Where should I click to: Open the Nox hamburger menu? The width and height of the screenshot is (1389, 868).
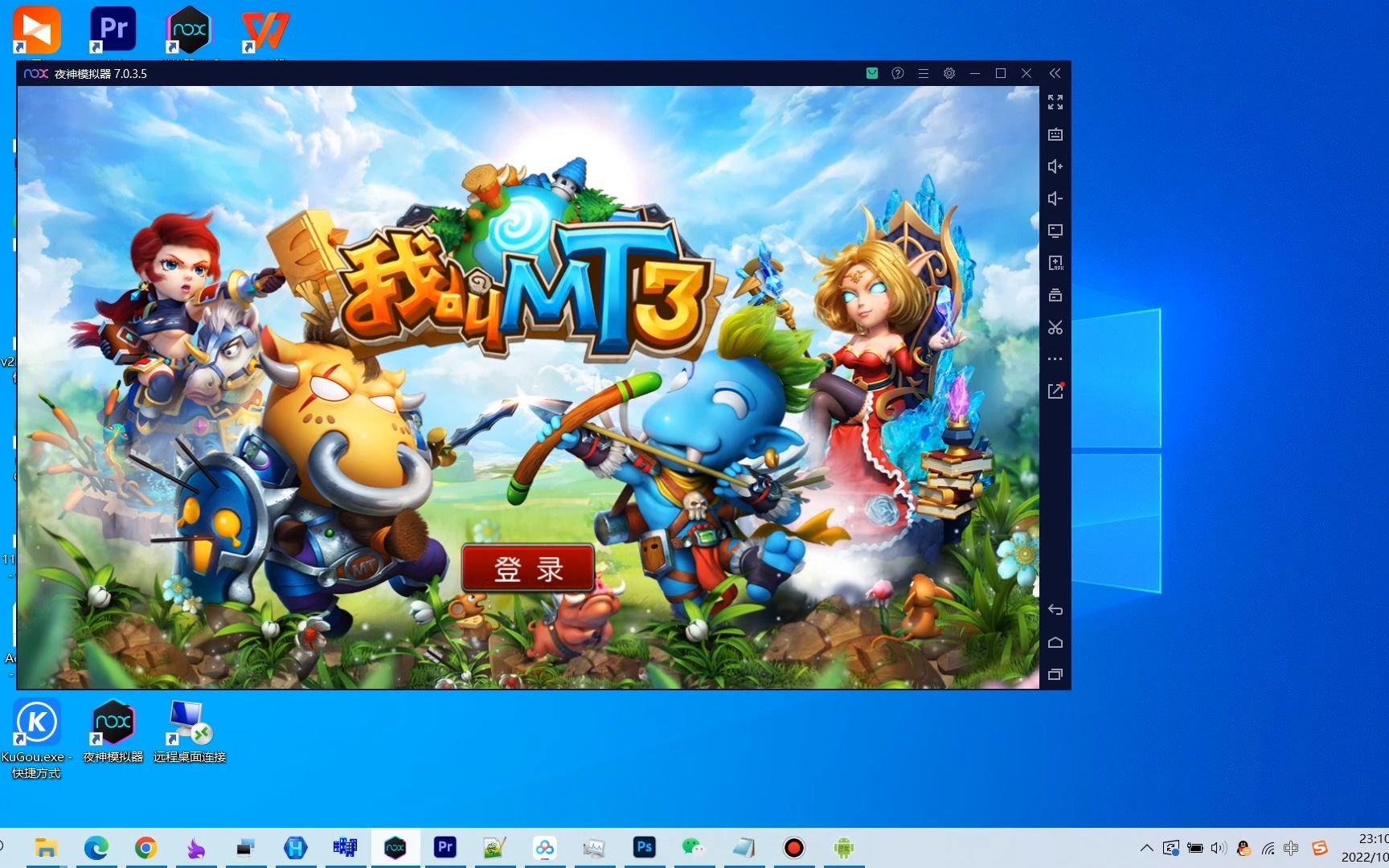click(x=924, y=73)
